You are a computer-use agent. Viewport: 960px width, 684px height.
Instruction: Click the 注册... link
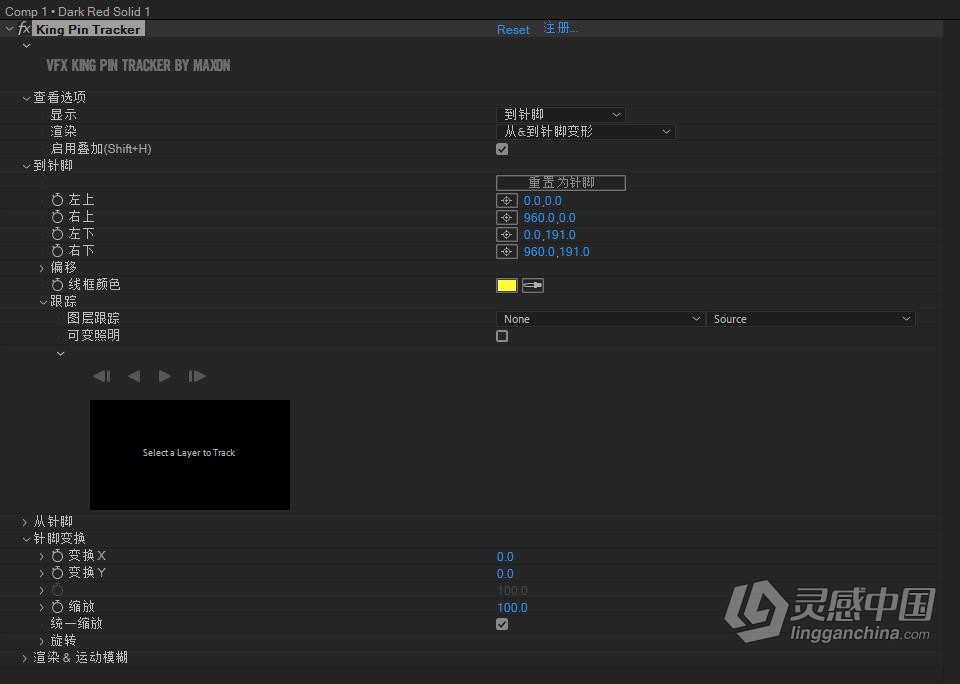tap(560, 28)
